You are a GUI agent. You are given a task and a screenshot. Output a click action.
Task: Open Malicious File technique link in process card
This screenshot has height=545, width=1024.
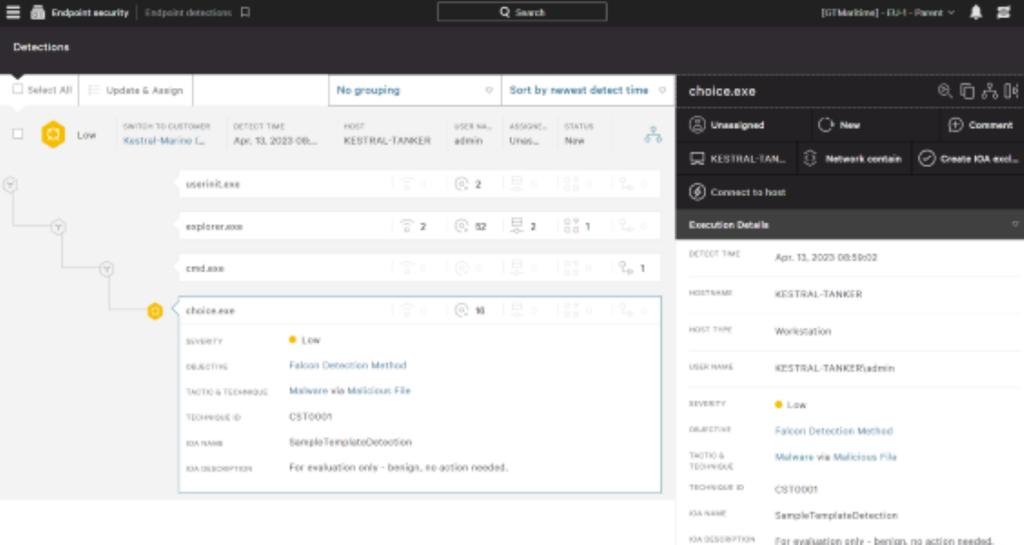click(x=379, y=390)
